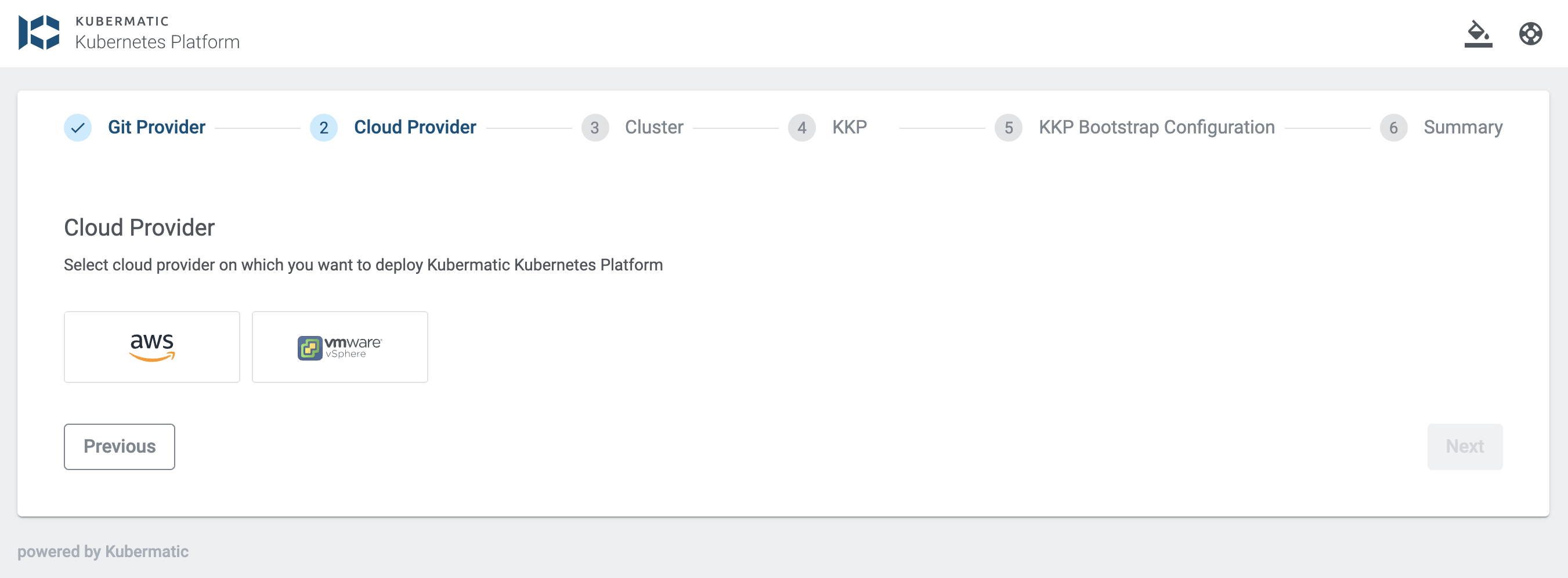
Task: Jump to the Summary step
Action: click(1463, 127)
